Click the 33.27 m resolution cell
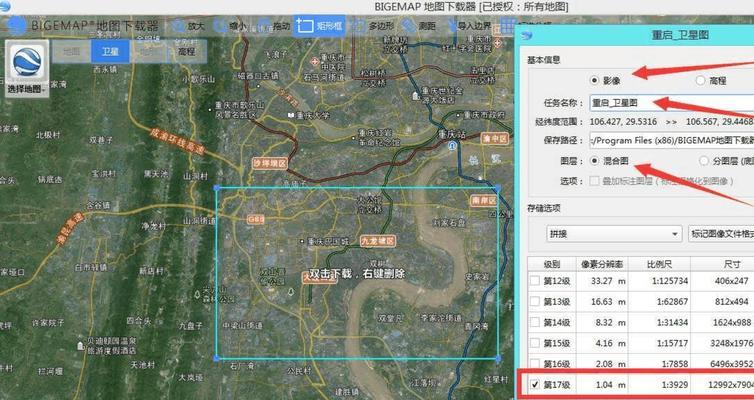754x400 pixels. (602, 281)
